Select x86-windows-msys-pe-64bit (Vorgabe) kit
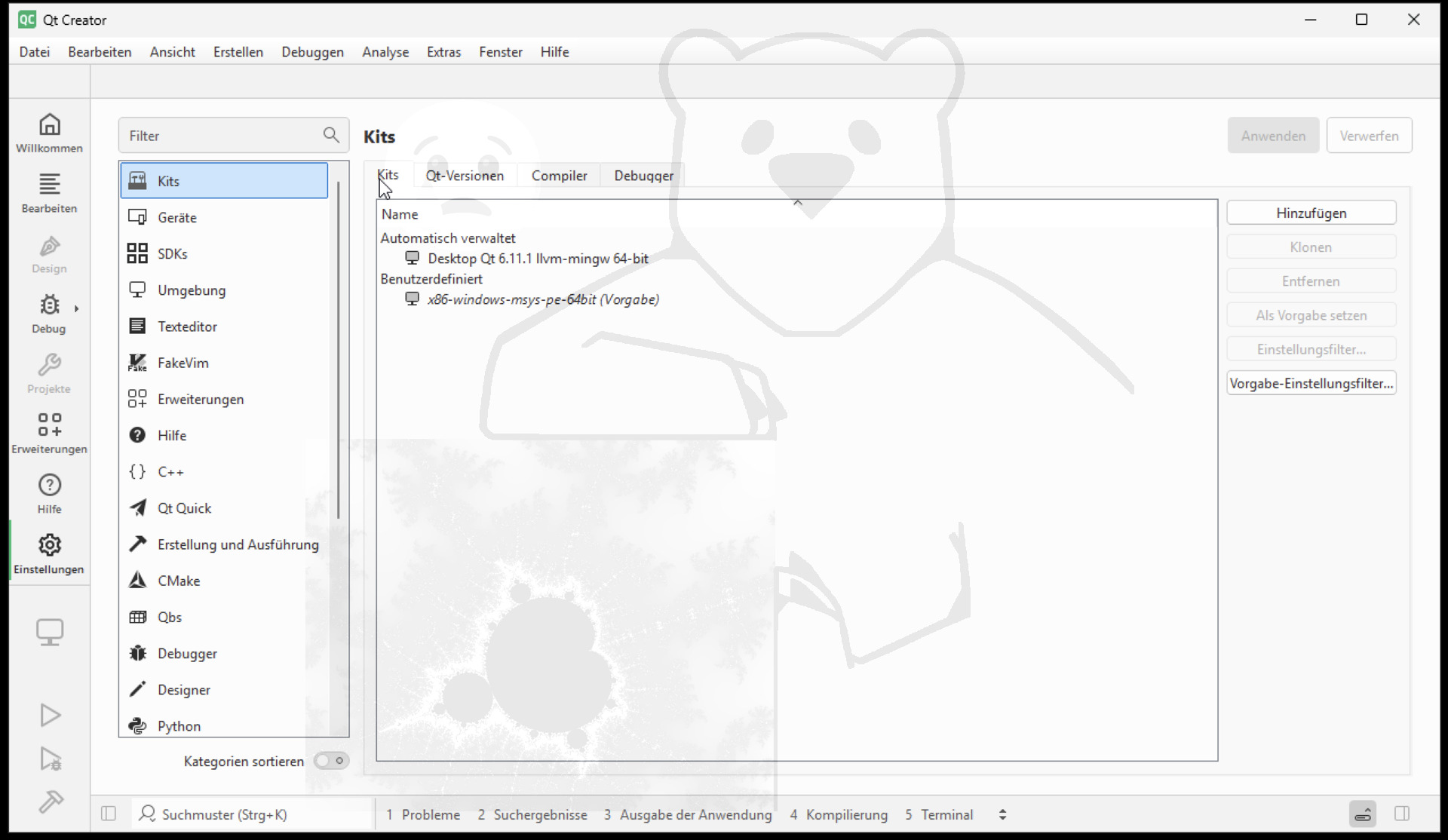This screenshot has width=1448, height=840. tap(543, 299)
